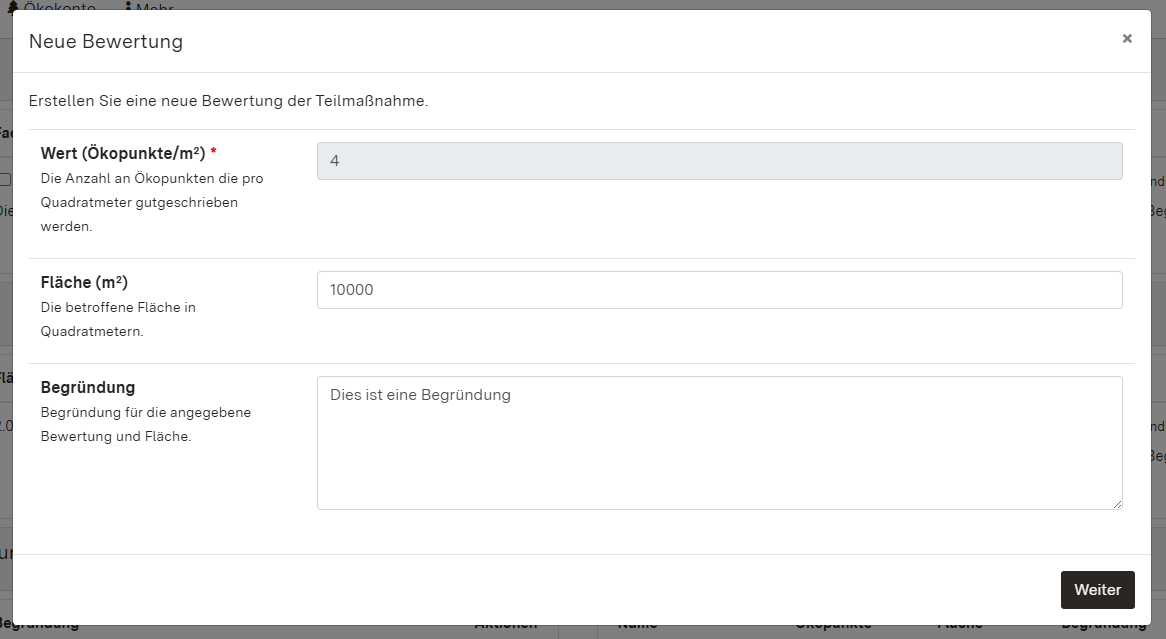
Task: Open the Mehr menu
Action: tap(155, 7)
